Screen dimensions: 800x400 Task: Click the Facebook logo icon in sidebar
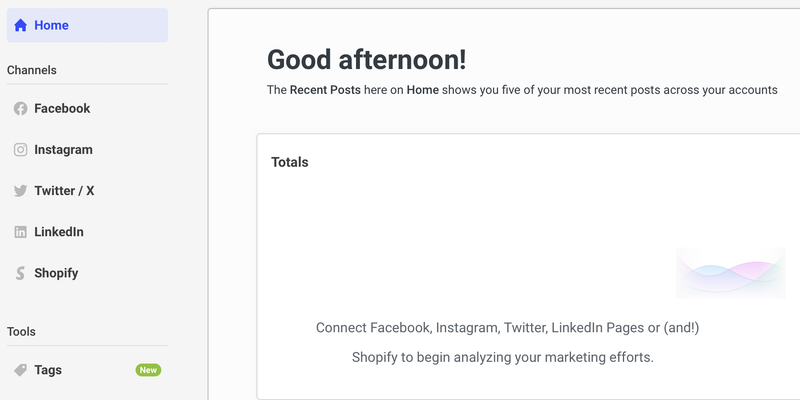20,109
